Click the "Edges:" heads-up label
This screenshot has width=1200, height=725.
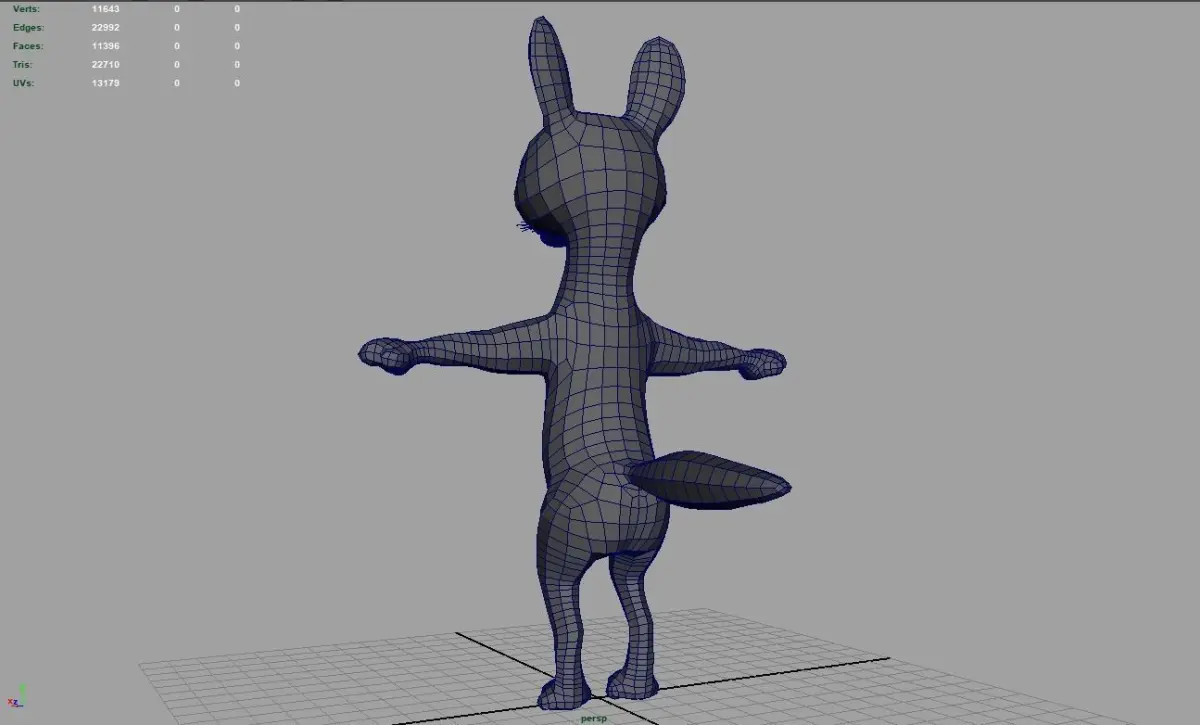pyautogui.click(x=28, y=28)
